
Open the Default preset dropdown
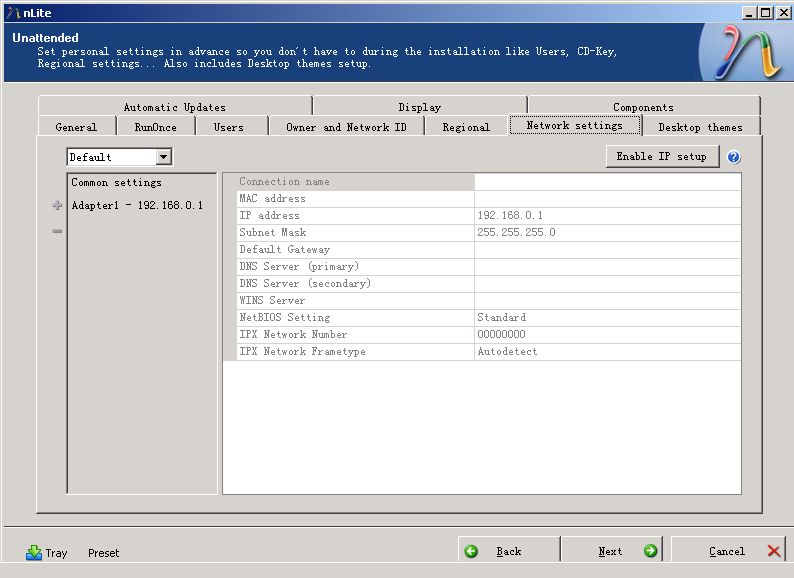pyautogui.click(x=164, y=157)
